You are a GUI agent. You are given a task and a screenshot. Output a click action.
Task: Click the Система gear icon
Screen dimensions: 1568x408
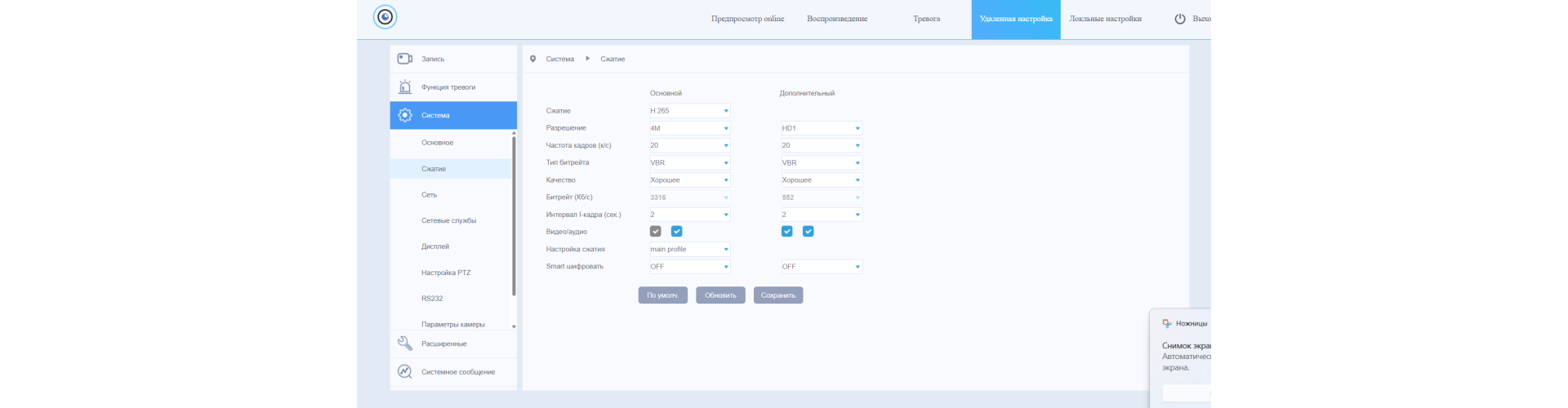coord(404,115)
